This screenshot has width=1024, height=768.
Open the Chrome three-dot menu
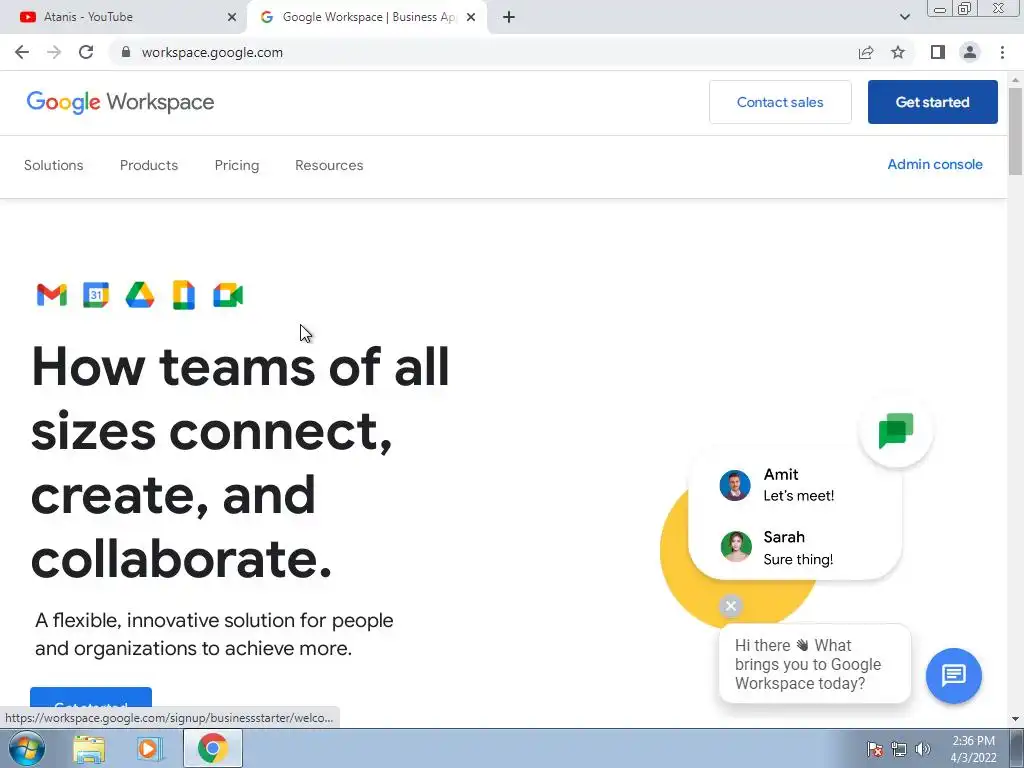click(1002, 52)
